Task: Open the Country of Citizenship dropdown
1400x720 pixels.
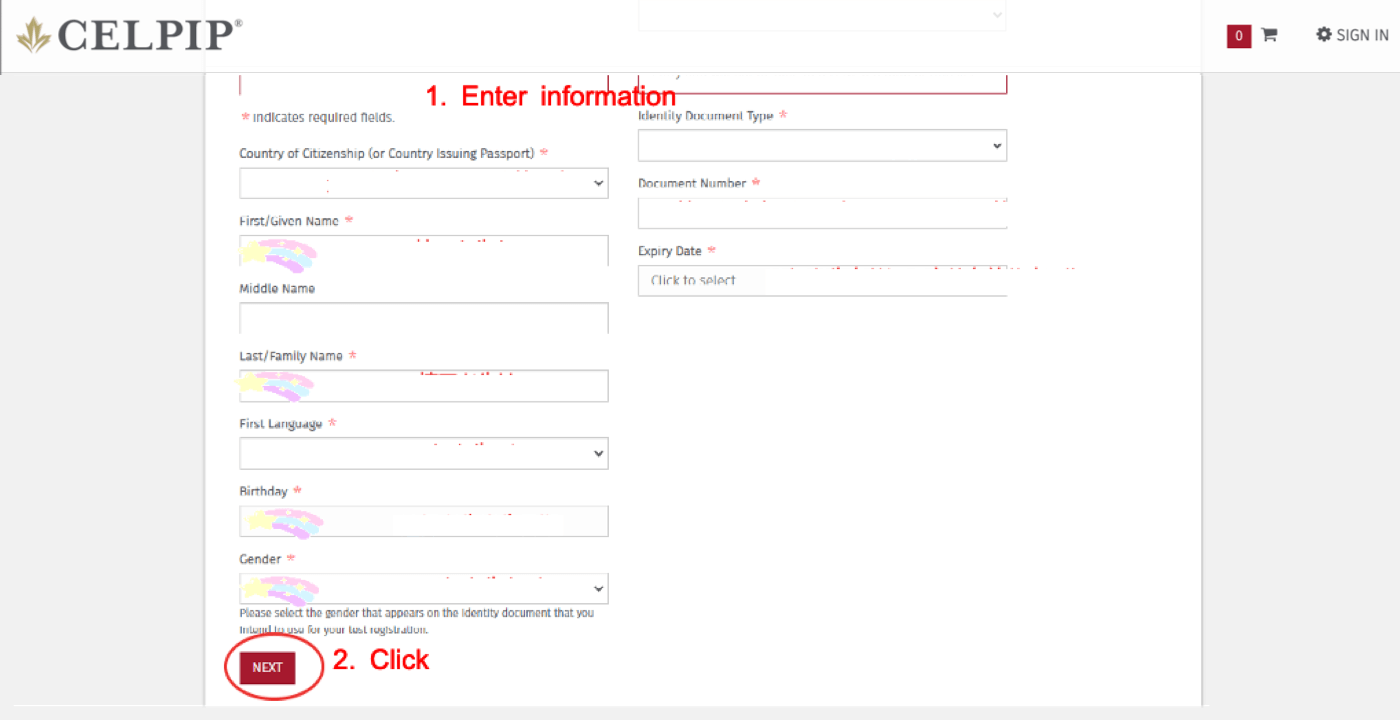Action: point(423,183)
